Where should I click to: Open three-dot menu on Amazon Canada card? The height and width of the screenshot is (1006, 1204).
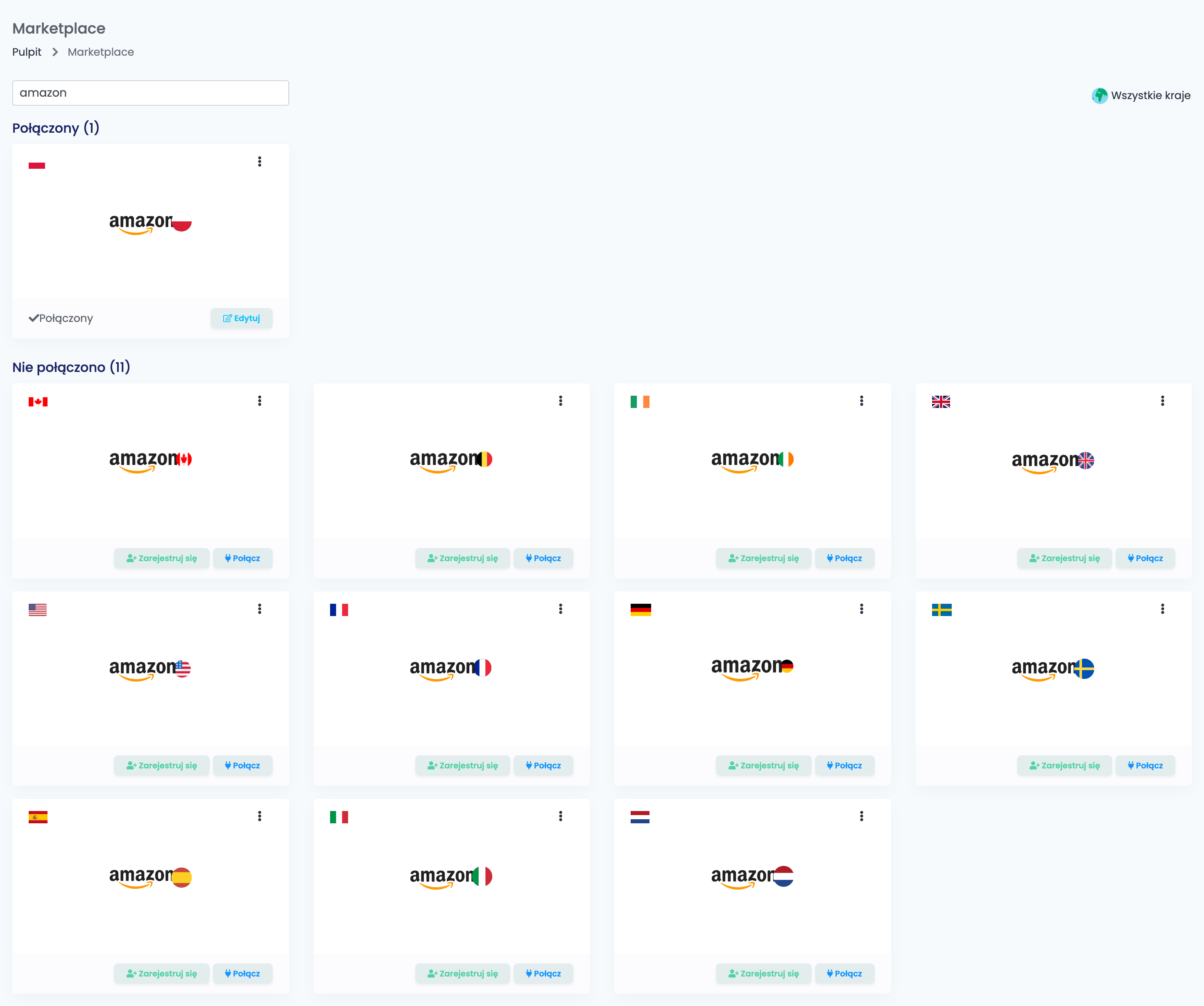coord(260,400)
